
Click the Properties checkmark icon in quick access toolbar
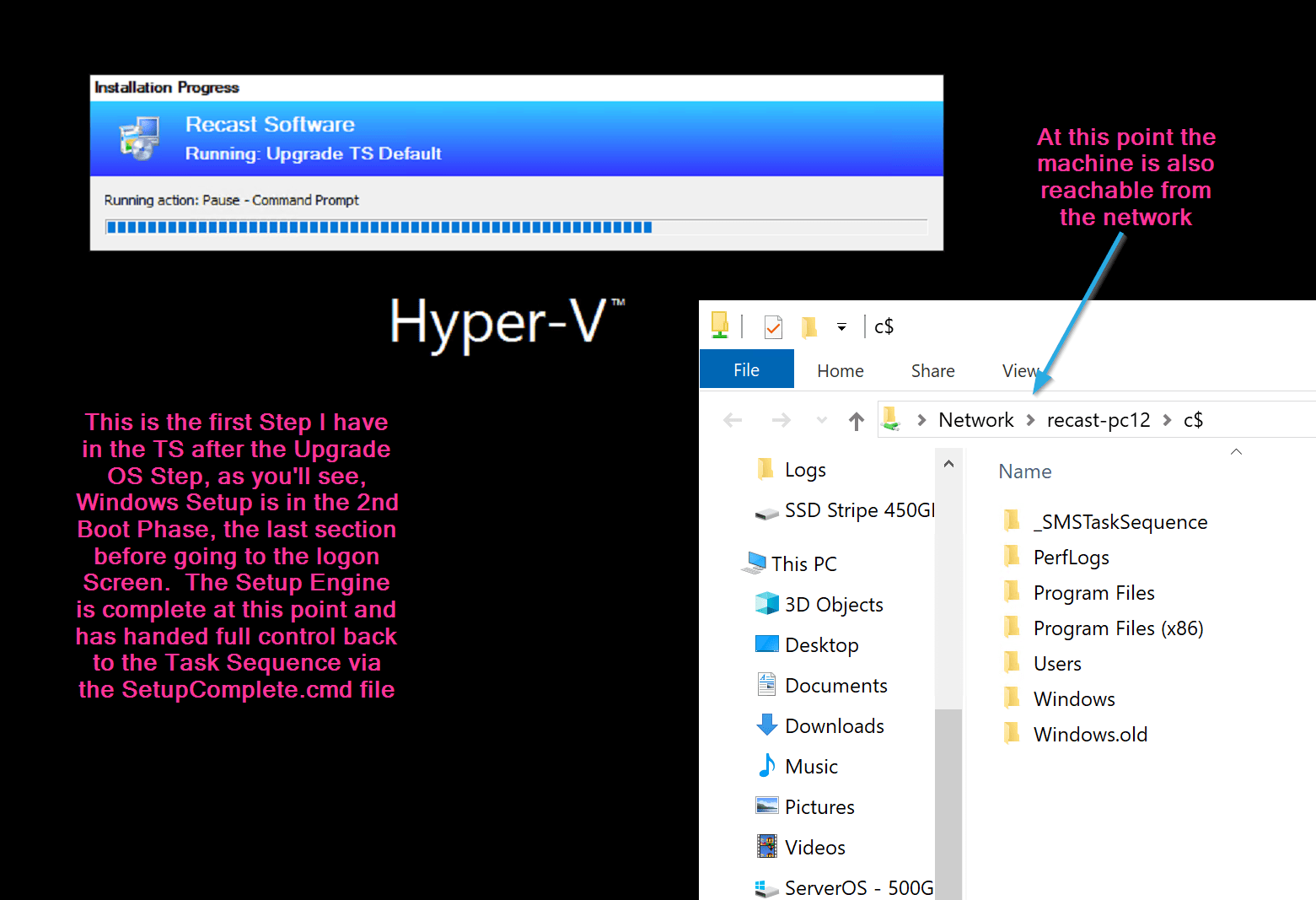click(x=773, y=327)
